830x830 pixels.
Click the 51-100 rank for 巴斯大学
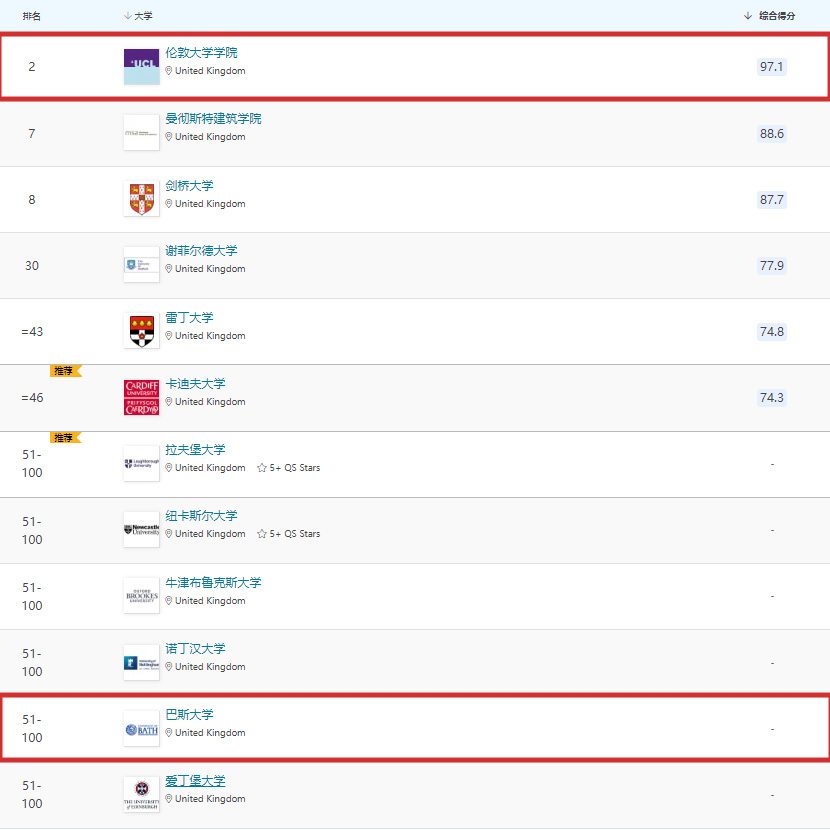pyautogui.click(x=32, y=729)
